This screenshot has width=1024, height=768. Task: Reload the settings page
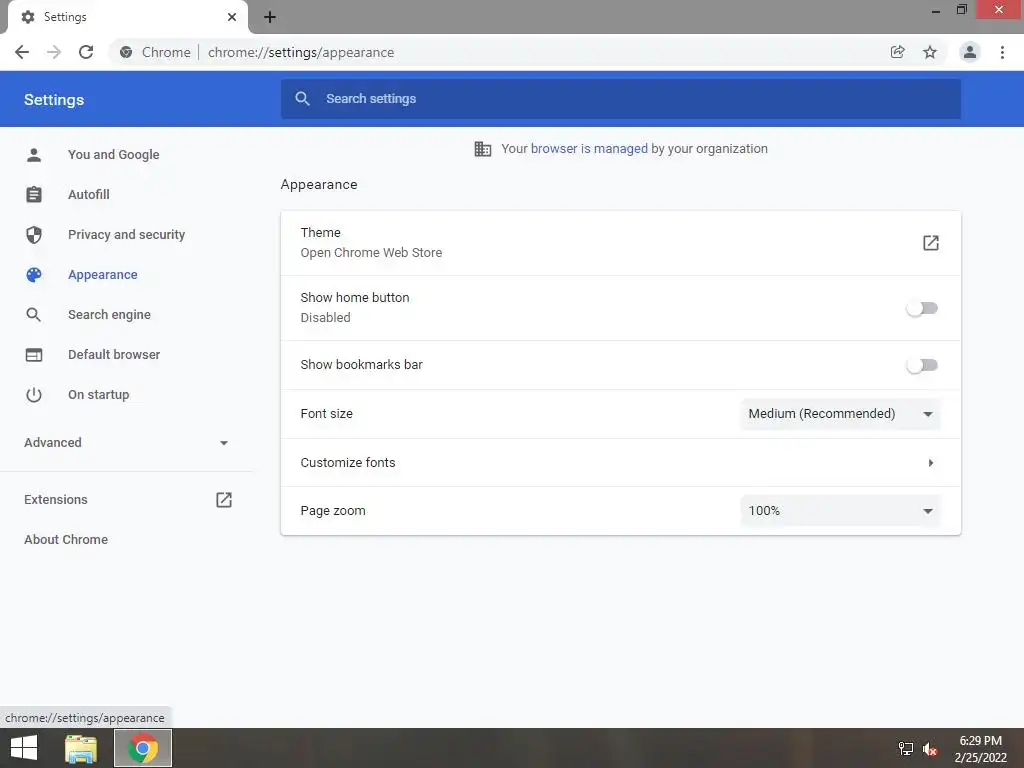pyautogui.click(x=86, y=52)
